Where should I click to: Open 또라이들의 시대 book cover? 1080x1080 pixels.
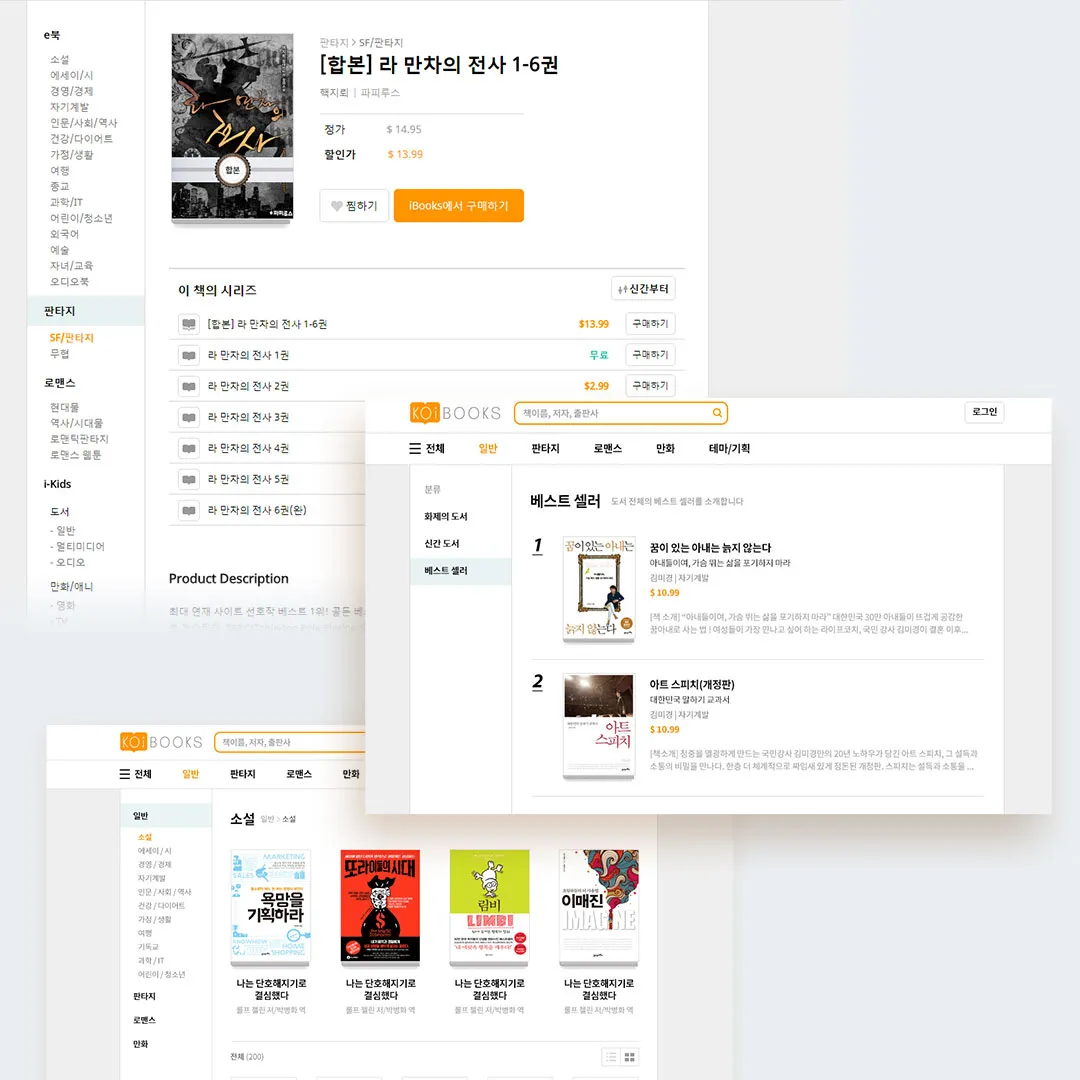pos(380,906)
